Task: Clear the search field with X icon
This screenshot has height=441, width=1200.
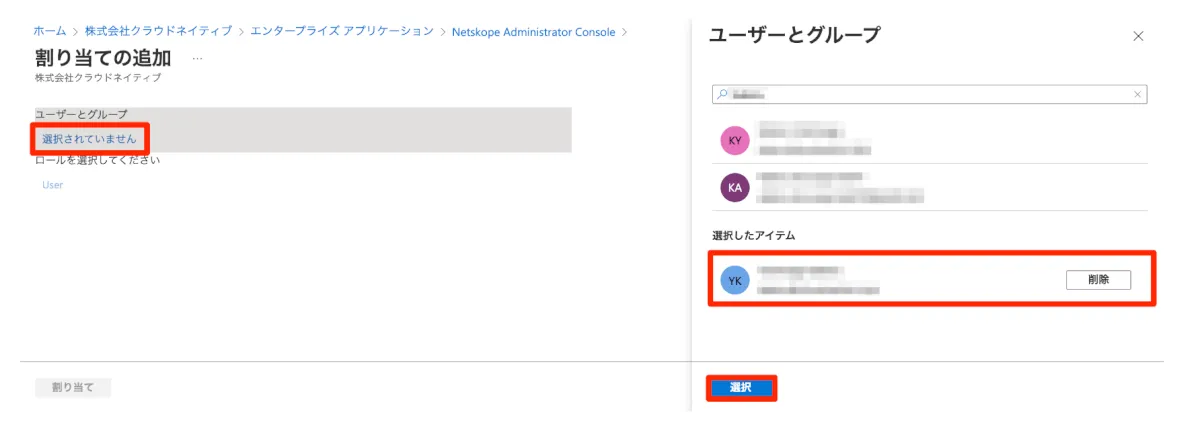Action: [1137, 94]
